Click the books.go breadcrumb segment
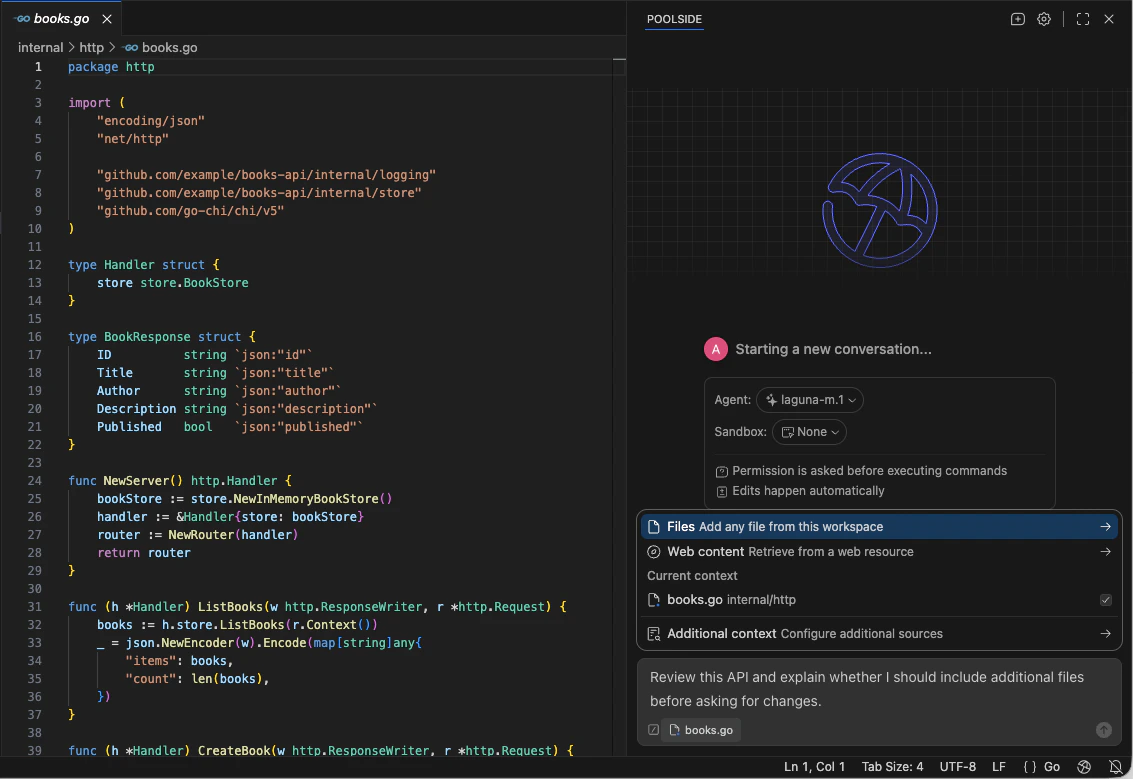Image resolution: width=1133 pixels, height=779 pixels. tap(169, 48)
